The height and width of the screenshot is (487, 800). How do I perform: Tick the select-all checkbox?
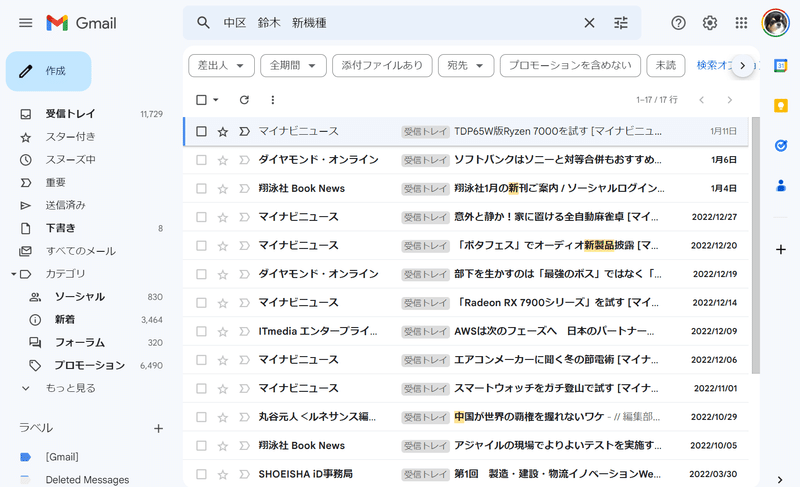[202, 100]
